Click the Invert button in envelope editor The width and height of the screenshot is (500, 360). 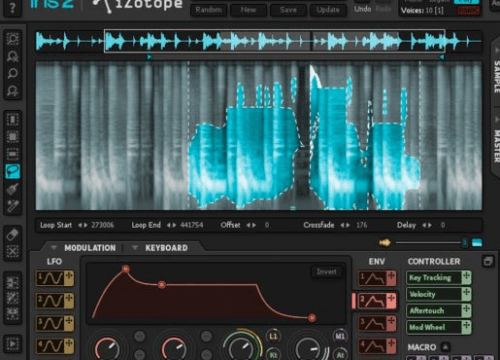(326, 272)
